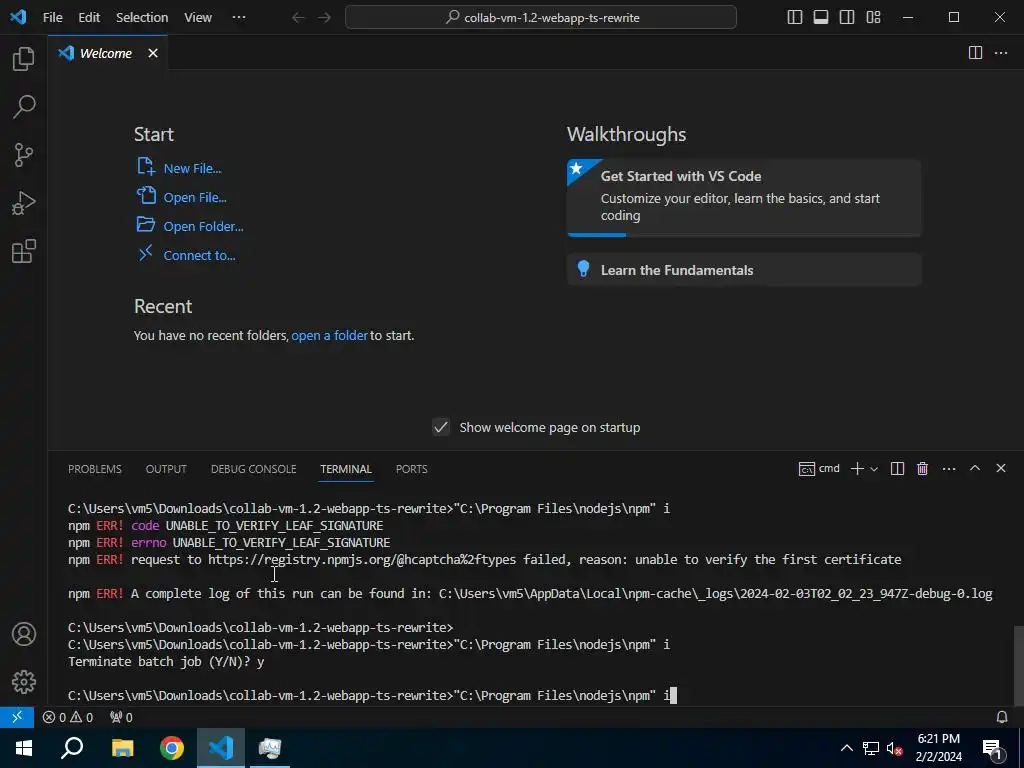Click the remote window indicator in status bar
The width and height of the screenshot is (1024, 768).
(x=17, y=717)
